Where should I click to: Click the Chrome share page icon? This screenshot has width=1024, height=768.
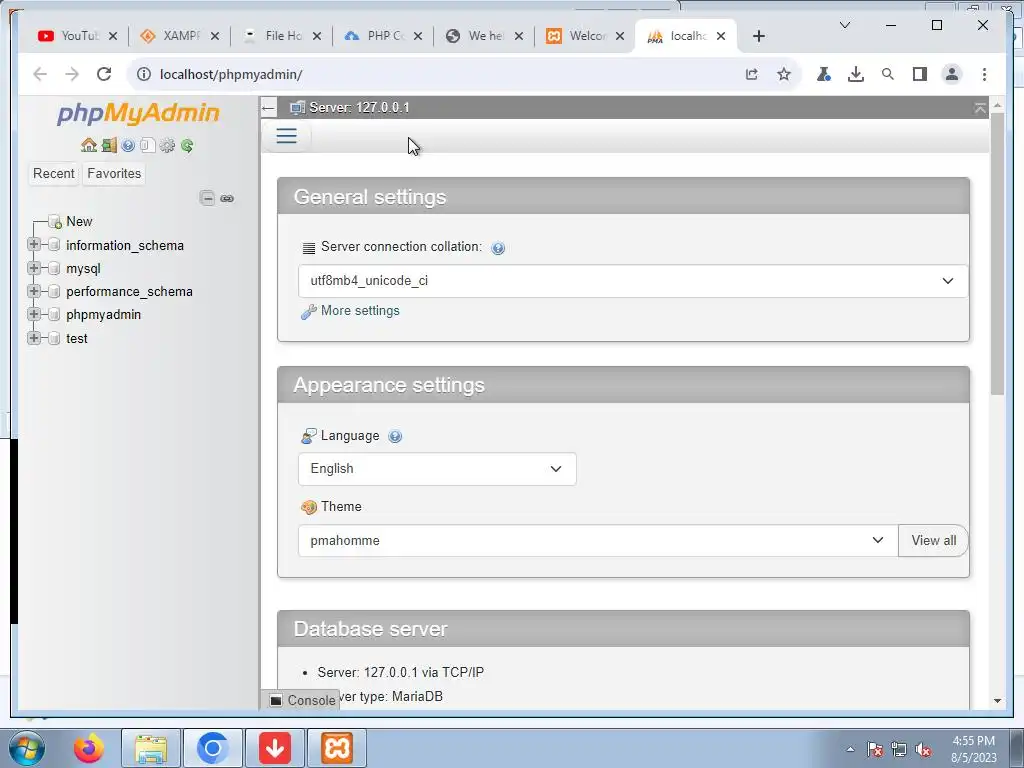click(x=752, y=74)
